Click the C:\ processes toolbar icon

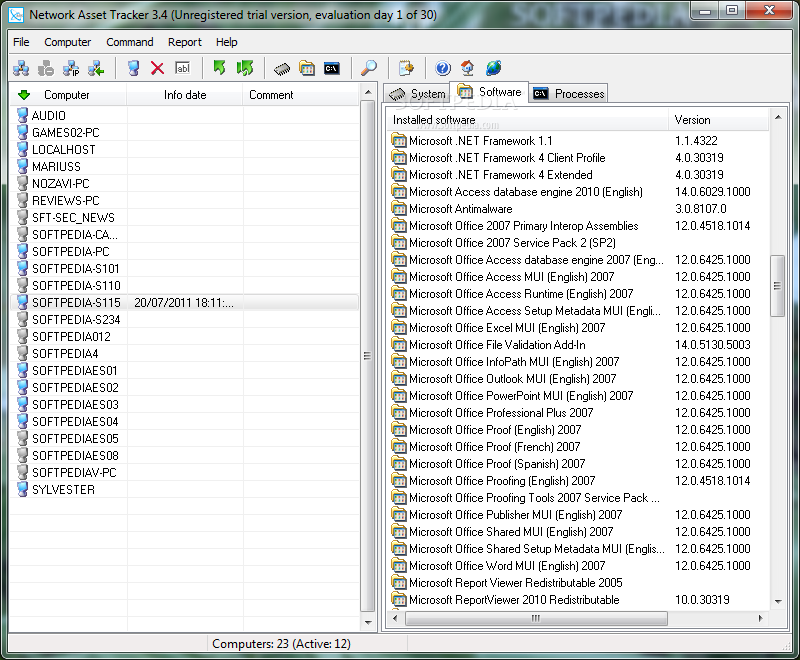(332, 68)
